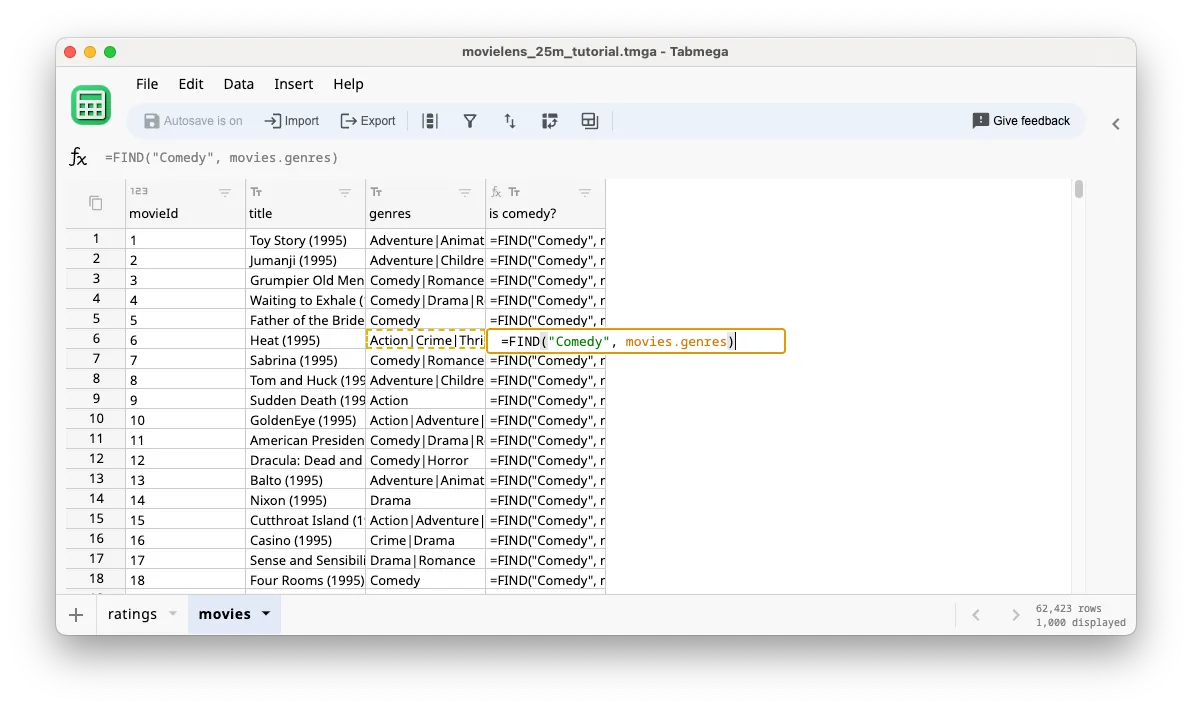This screenshot has width=1192, height=709.
Task: Collapse the right side panel chevron
Action: tap(1115, 123)
